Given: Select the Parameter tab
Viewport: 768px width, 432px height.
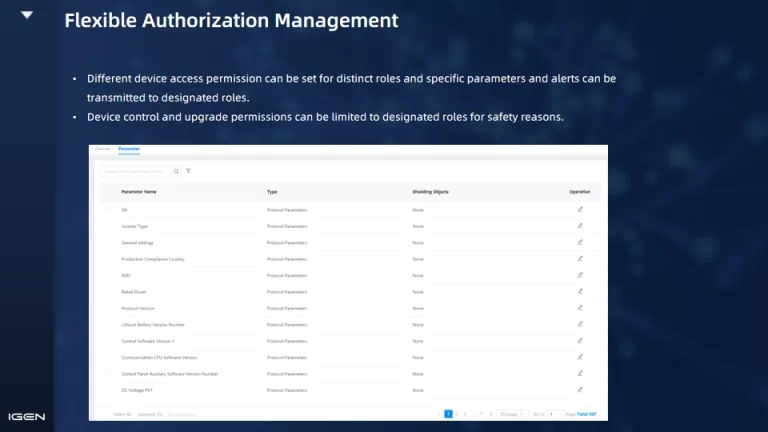Looking at the screenshot, I should click(129, 148).
